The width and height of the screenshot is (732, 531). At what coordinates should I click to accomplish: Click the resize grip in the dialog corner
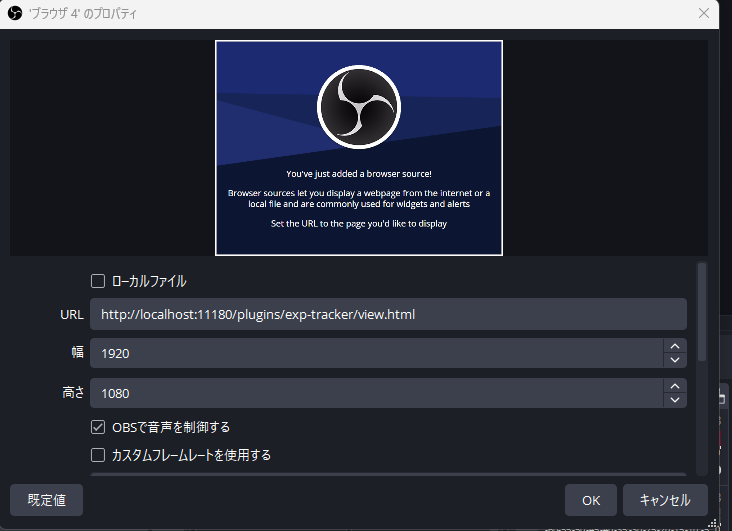coord(713,524)
